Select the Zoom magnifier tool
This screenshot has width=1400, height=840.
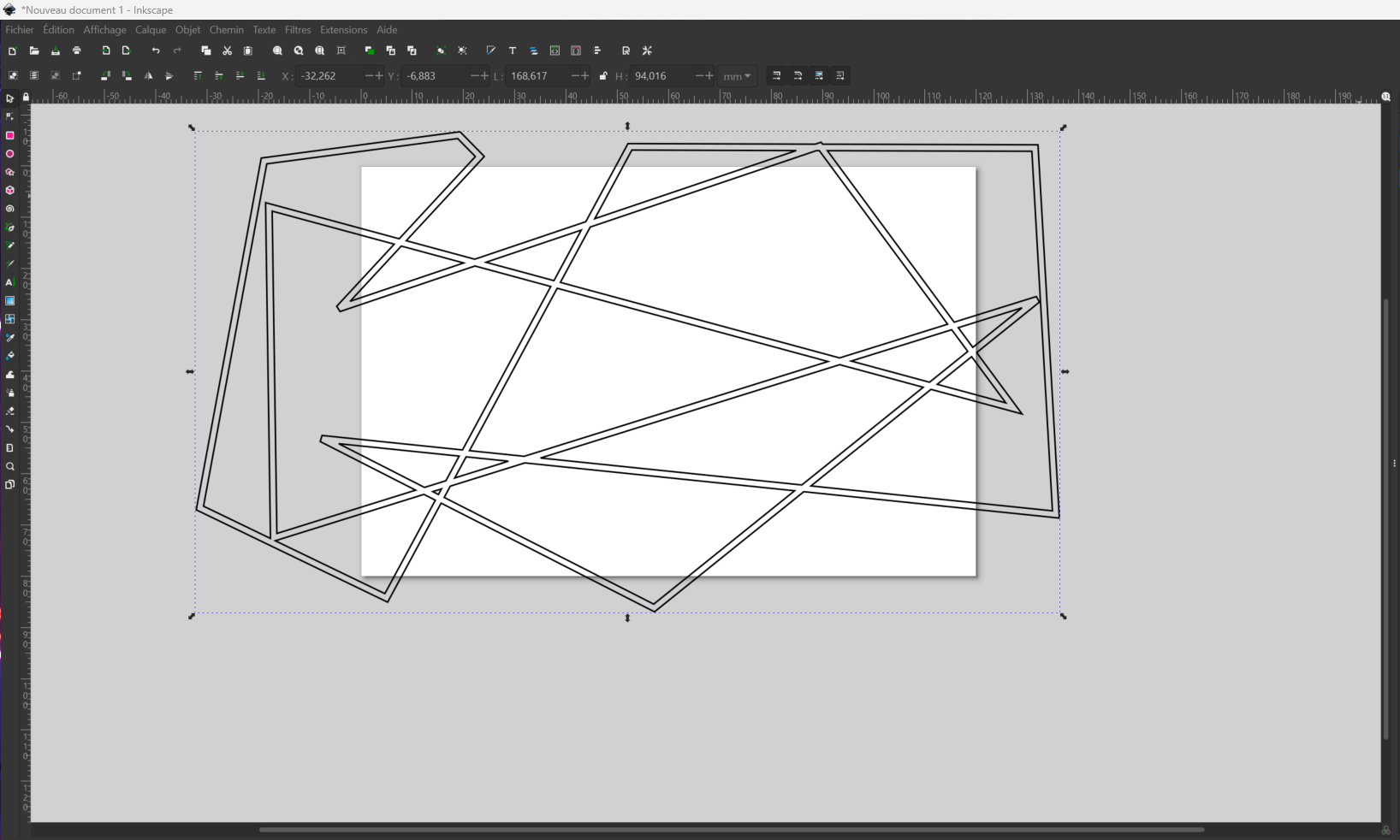(x=10, y=466)
